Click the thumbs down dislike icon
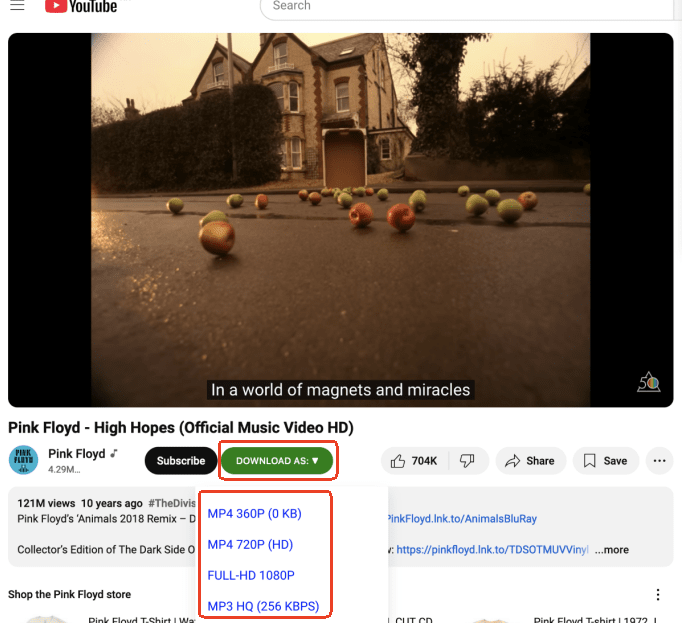This screenshot has height=623, width=682. pos(466,461)
